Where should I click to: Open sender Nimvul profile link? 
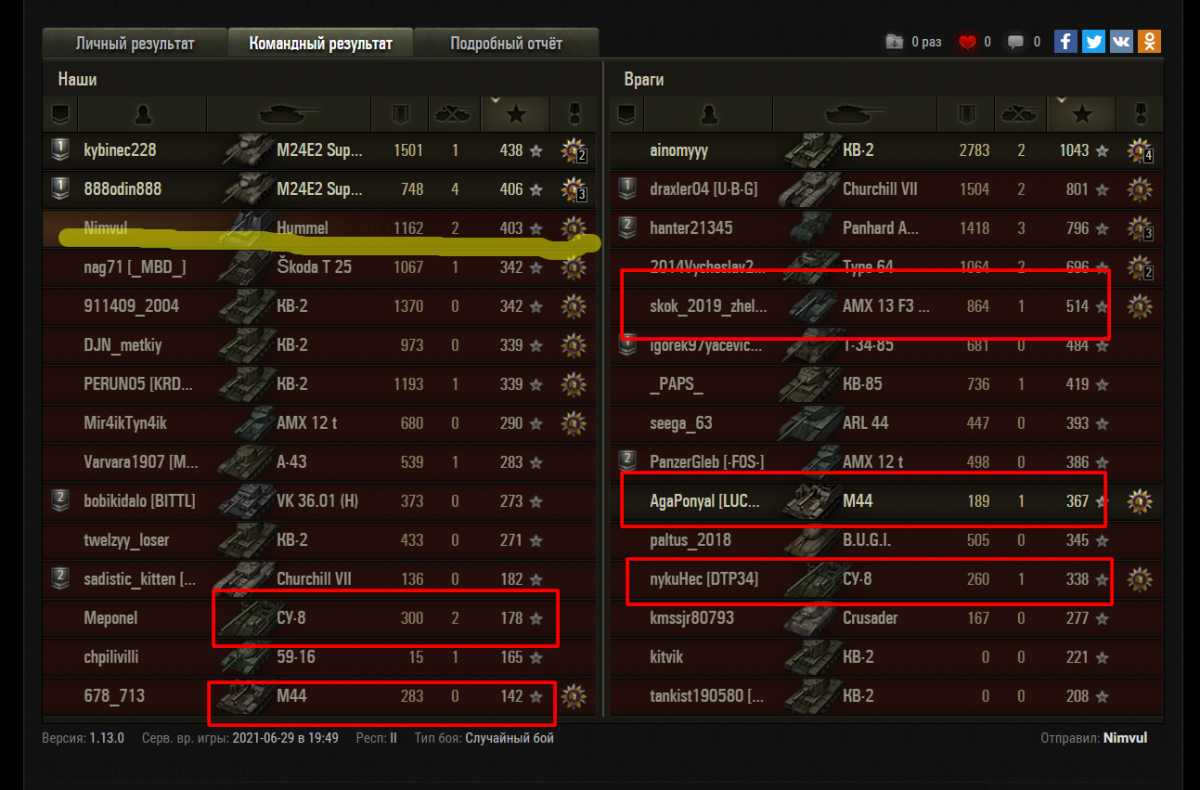(1125, 738)
